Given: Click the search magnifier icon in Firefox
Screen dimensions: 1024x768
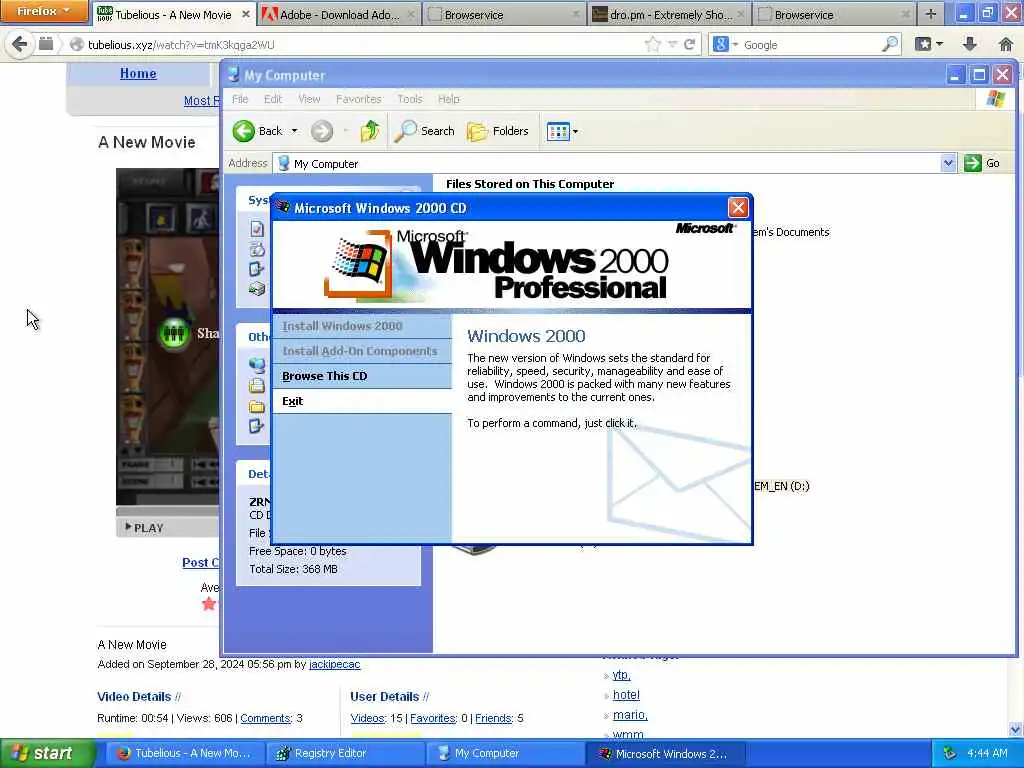Looking at the screenshot, I should click(889, 44).
